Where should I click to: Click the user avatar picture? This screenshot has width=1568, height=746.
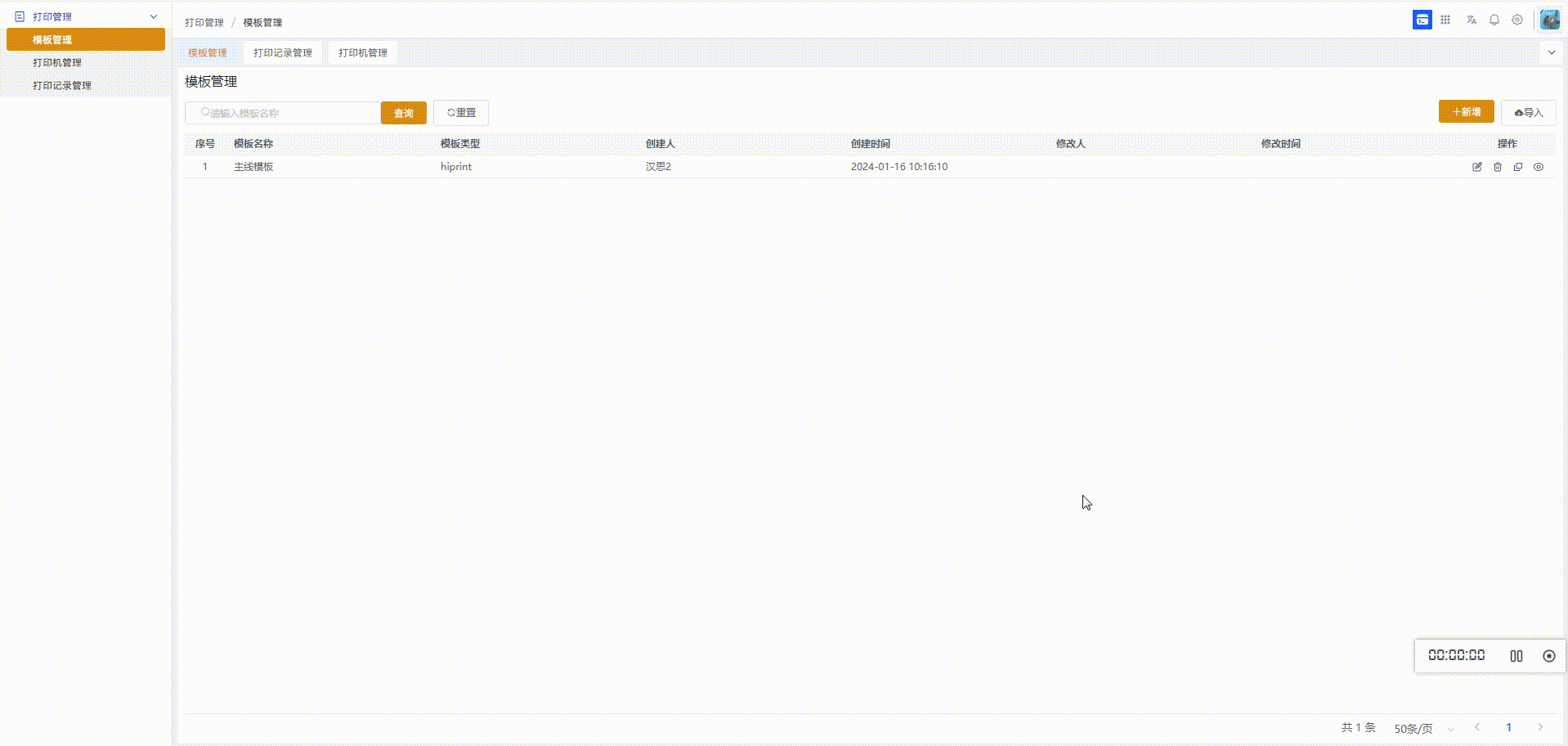[1548, 20]
